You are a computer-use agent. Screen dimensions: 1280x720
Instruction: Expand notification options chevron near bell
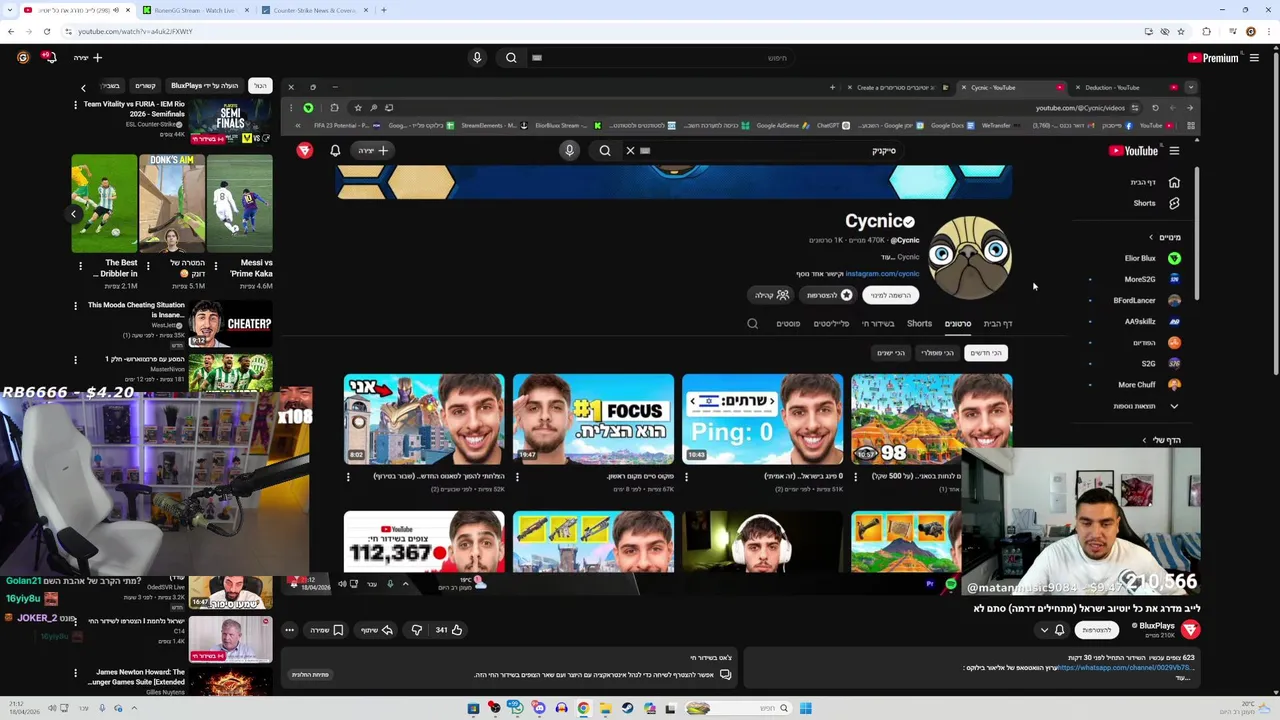point(1044,630)
